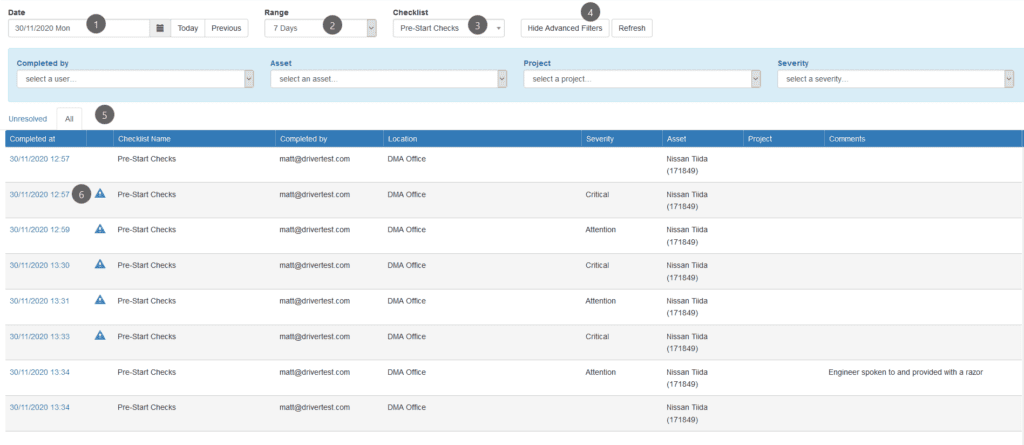Click the Asset column header
1024x445 pixels.
click(x=703, y=139)
